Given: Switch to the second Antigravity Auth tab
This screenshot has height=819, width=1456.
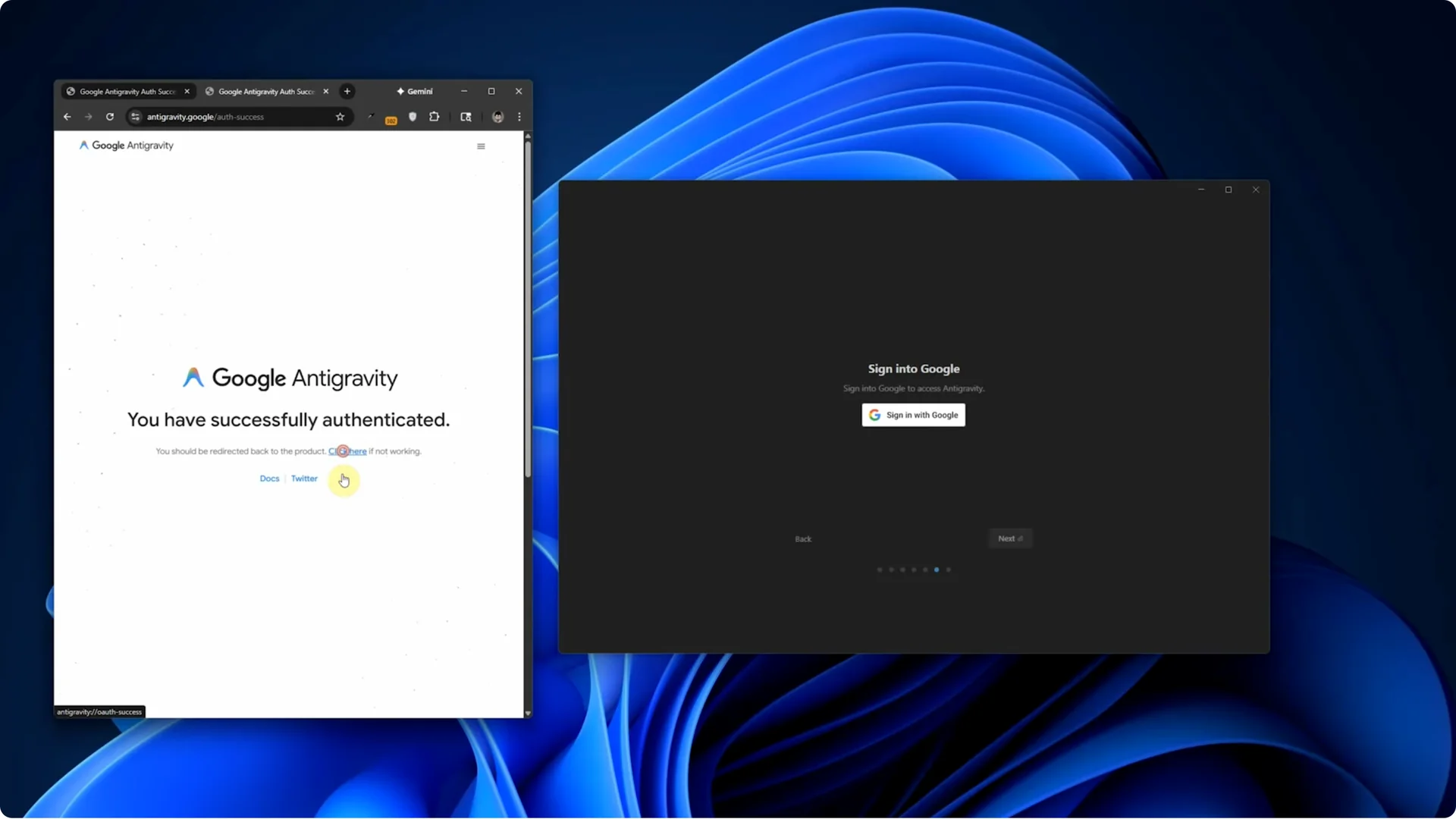Looking at the screenshot, I should [265, 91].
